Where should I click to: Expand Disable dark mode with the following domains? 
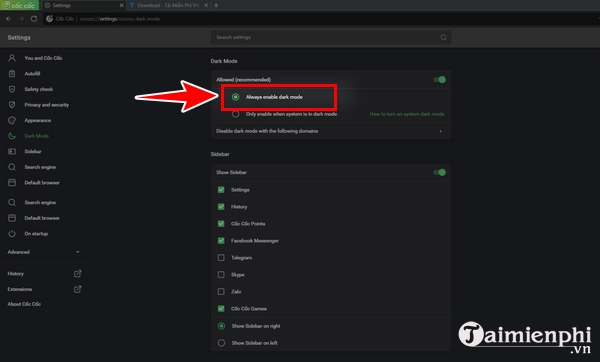coord(331,131)
